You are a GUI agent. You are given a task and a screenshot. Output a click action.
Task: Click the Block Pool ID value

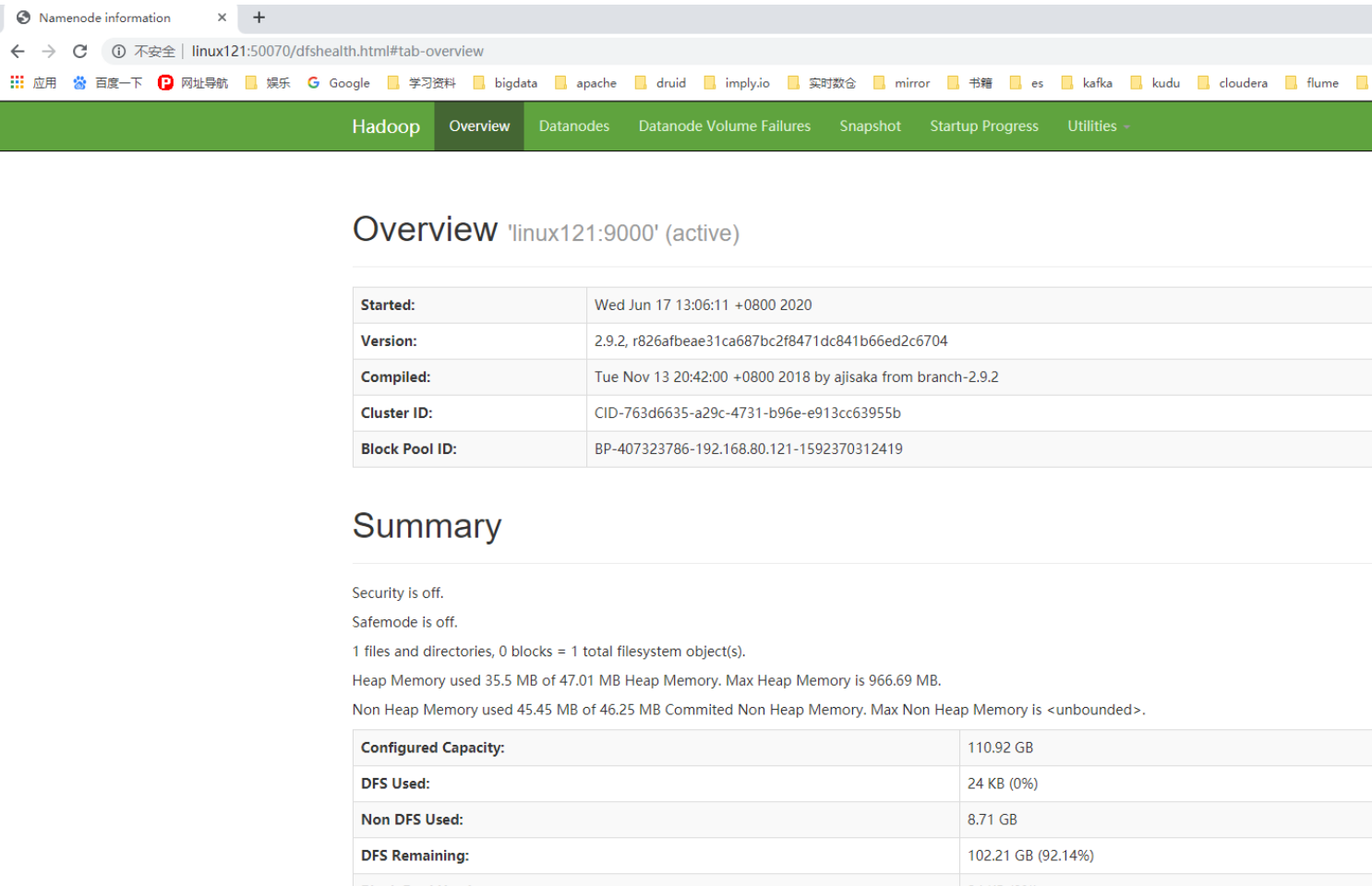[x=749, y=449]
